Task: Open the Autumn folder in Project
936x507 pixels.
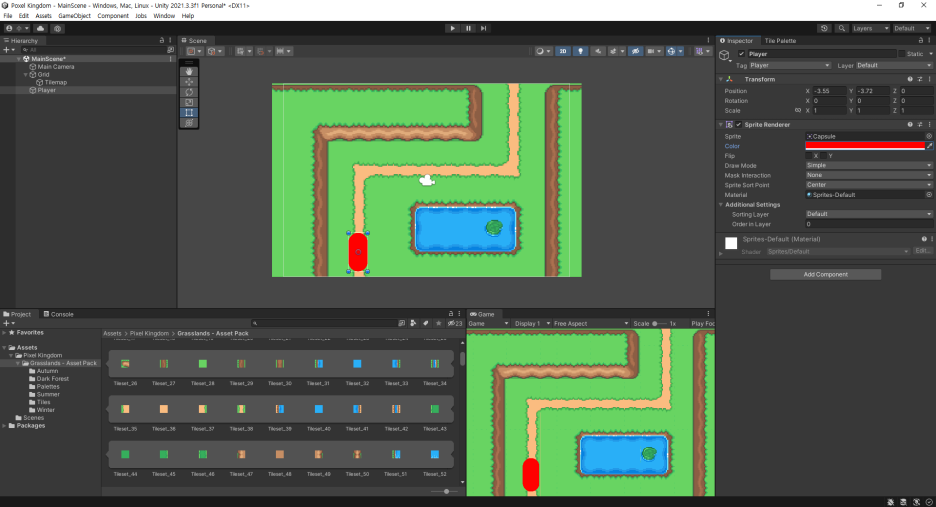Action: tap(47, 371)
